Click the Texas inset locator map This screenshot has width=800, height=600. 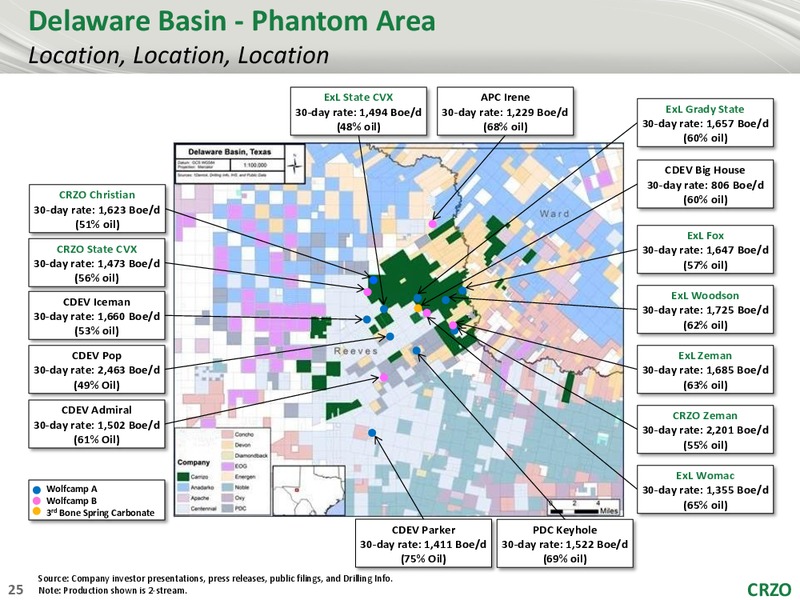point(309,490)
